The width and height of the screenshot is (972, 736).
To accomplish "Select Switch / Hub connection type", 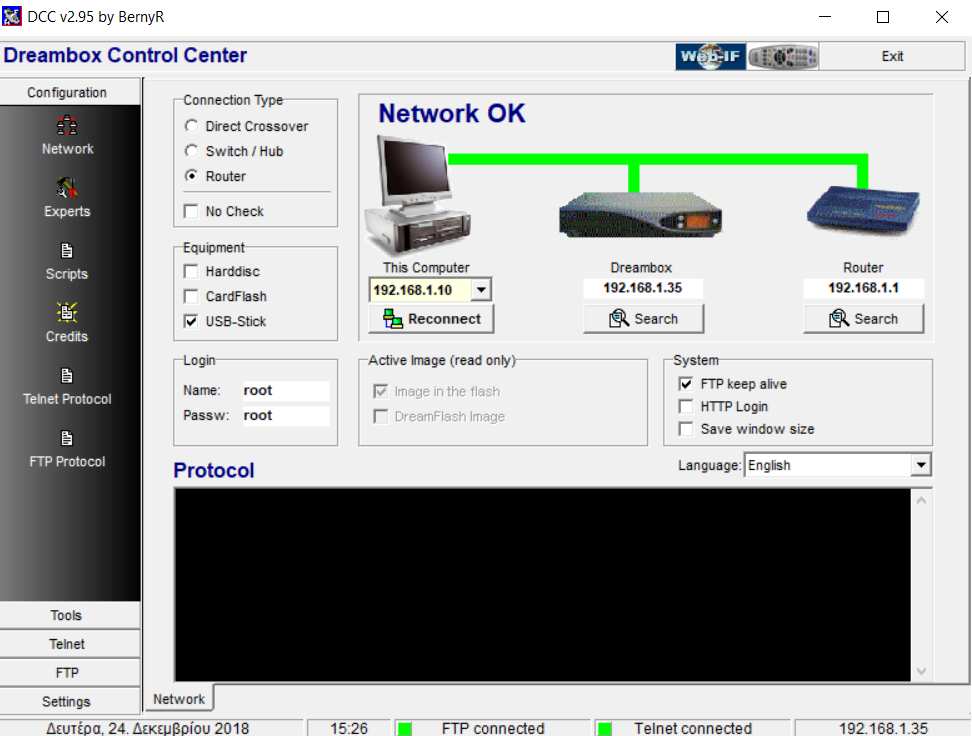I will point(192,151).
